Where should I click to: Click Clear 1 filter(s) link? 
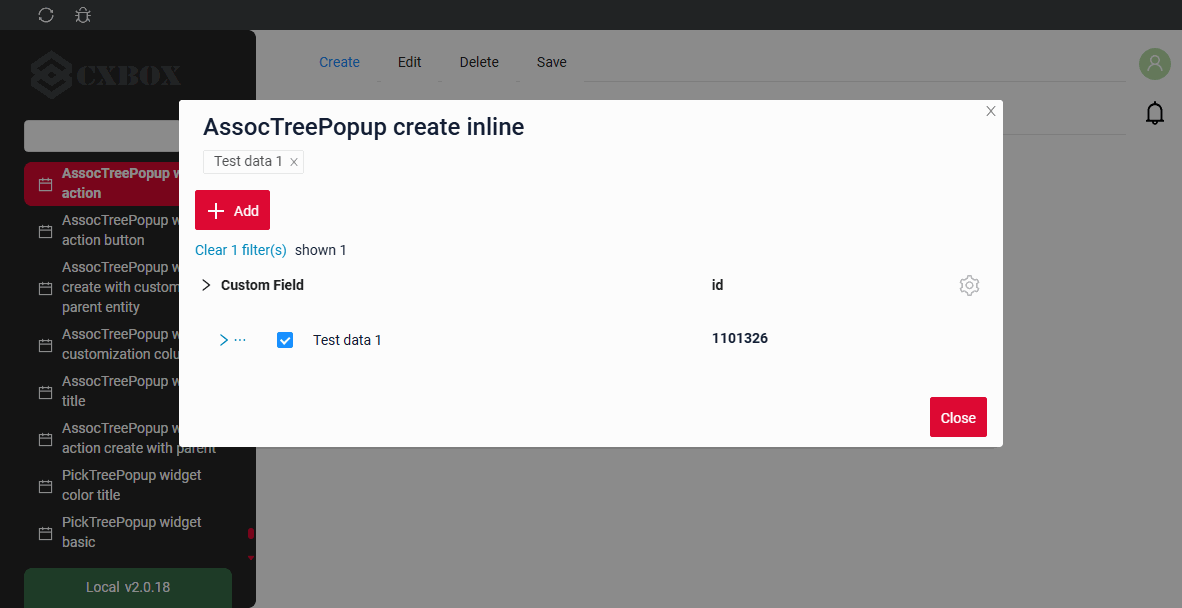[x=240, y=250]
